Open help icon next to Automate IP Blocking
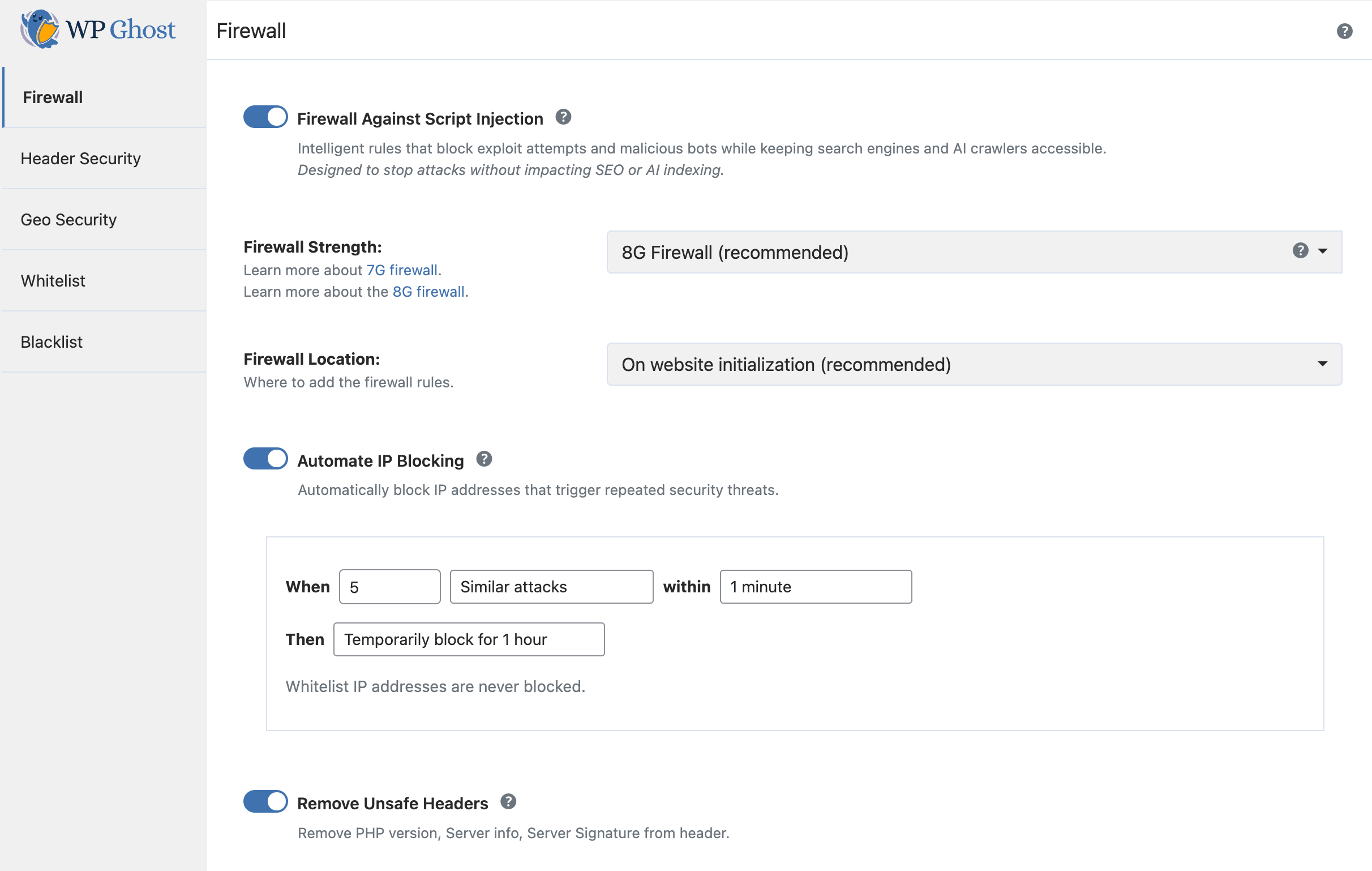This screenshot has width=1372, height=871. [484, 459]
